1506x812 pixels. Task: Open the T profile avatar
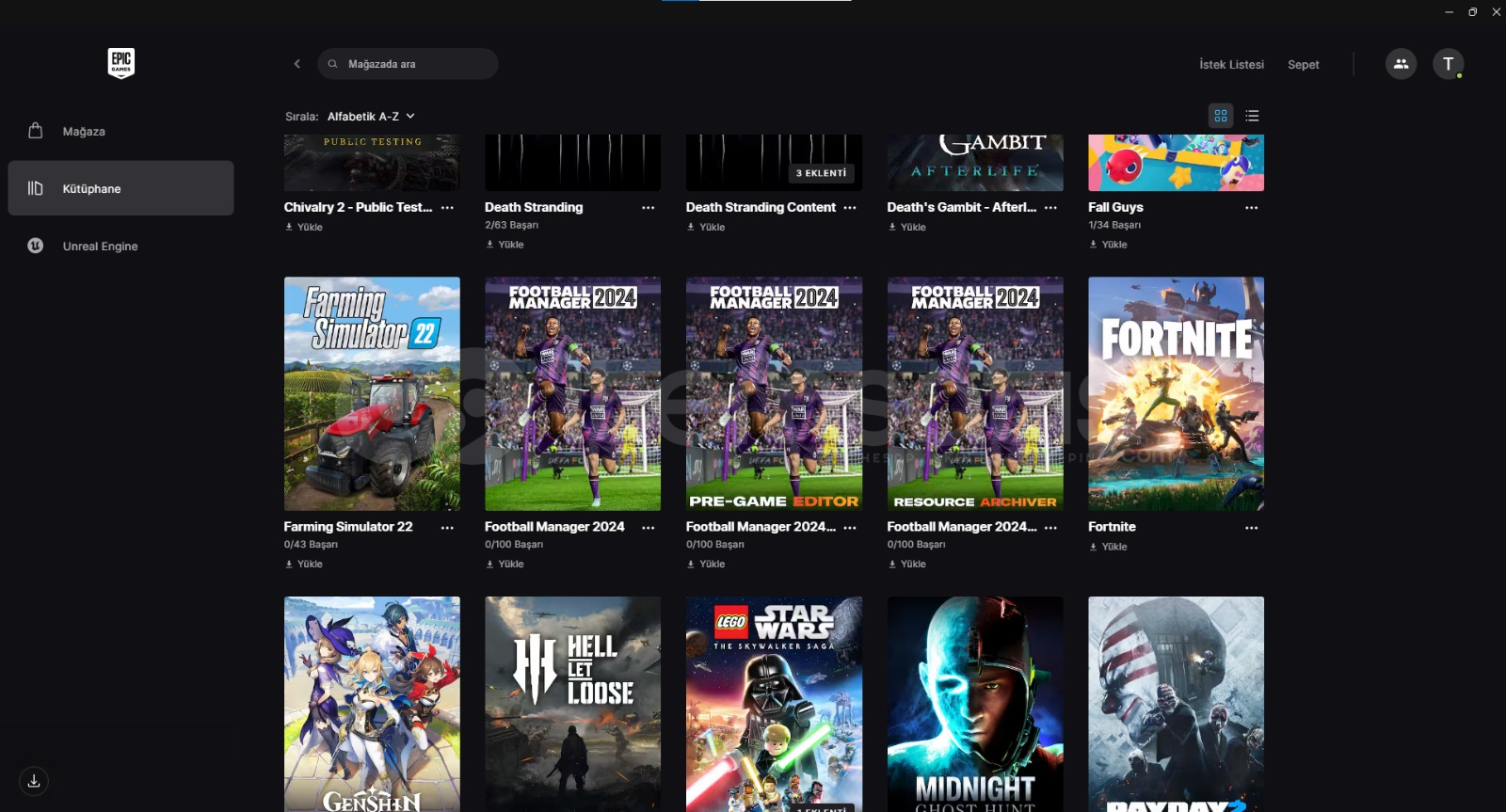coord(1449,64)
